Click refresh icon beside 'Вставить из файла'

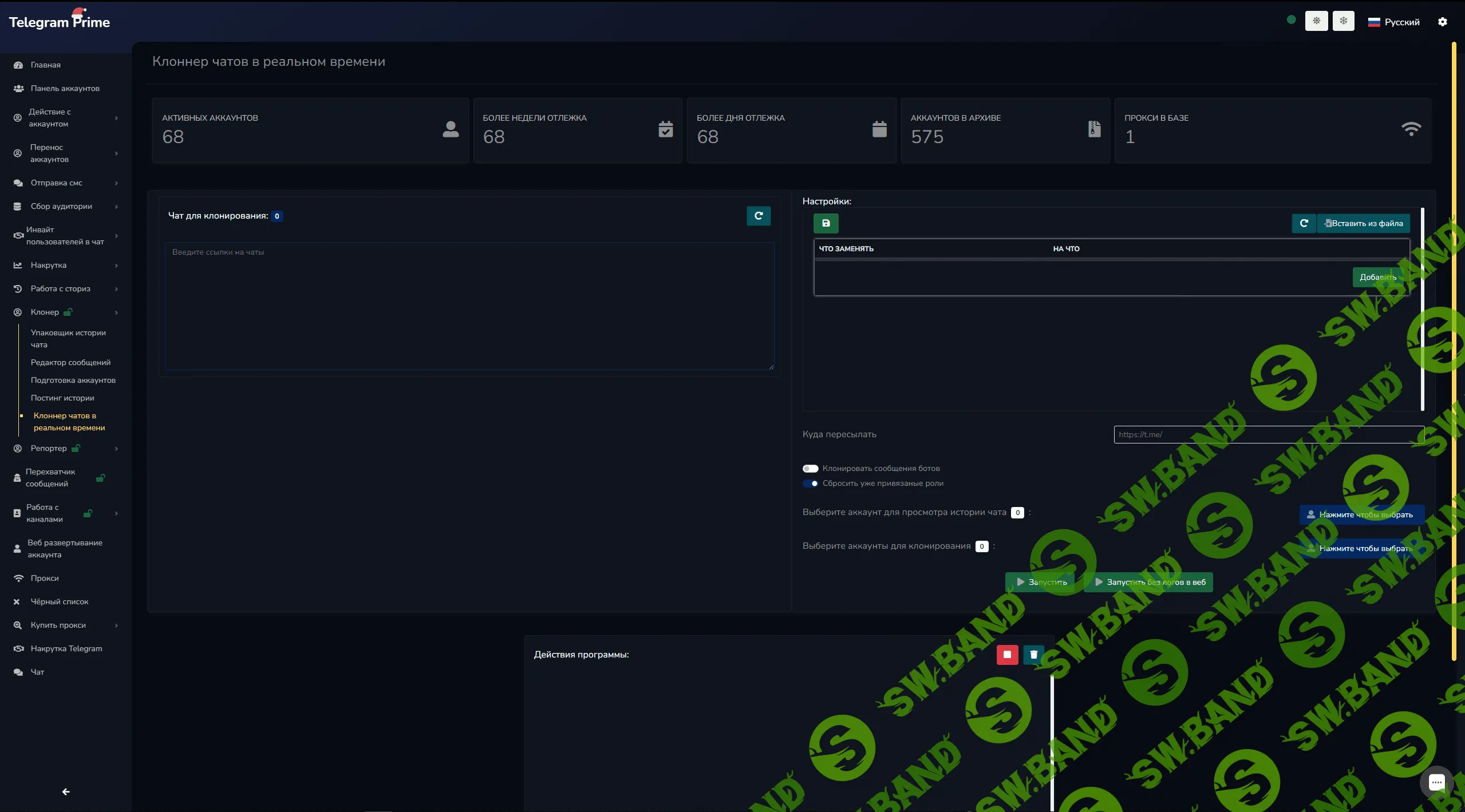coord(1304,223)
